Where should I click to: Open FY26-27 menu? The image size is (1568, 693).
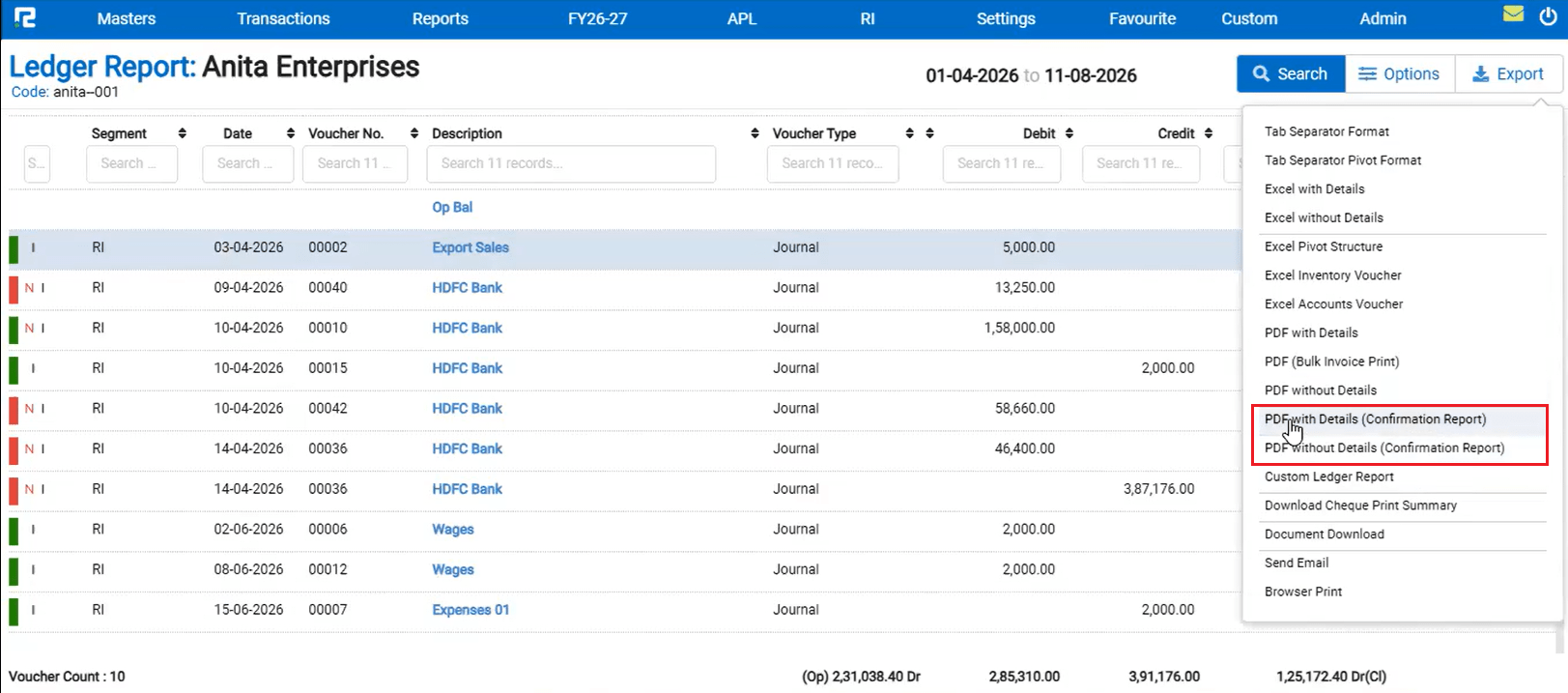click(x=598, y=18)
